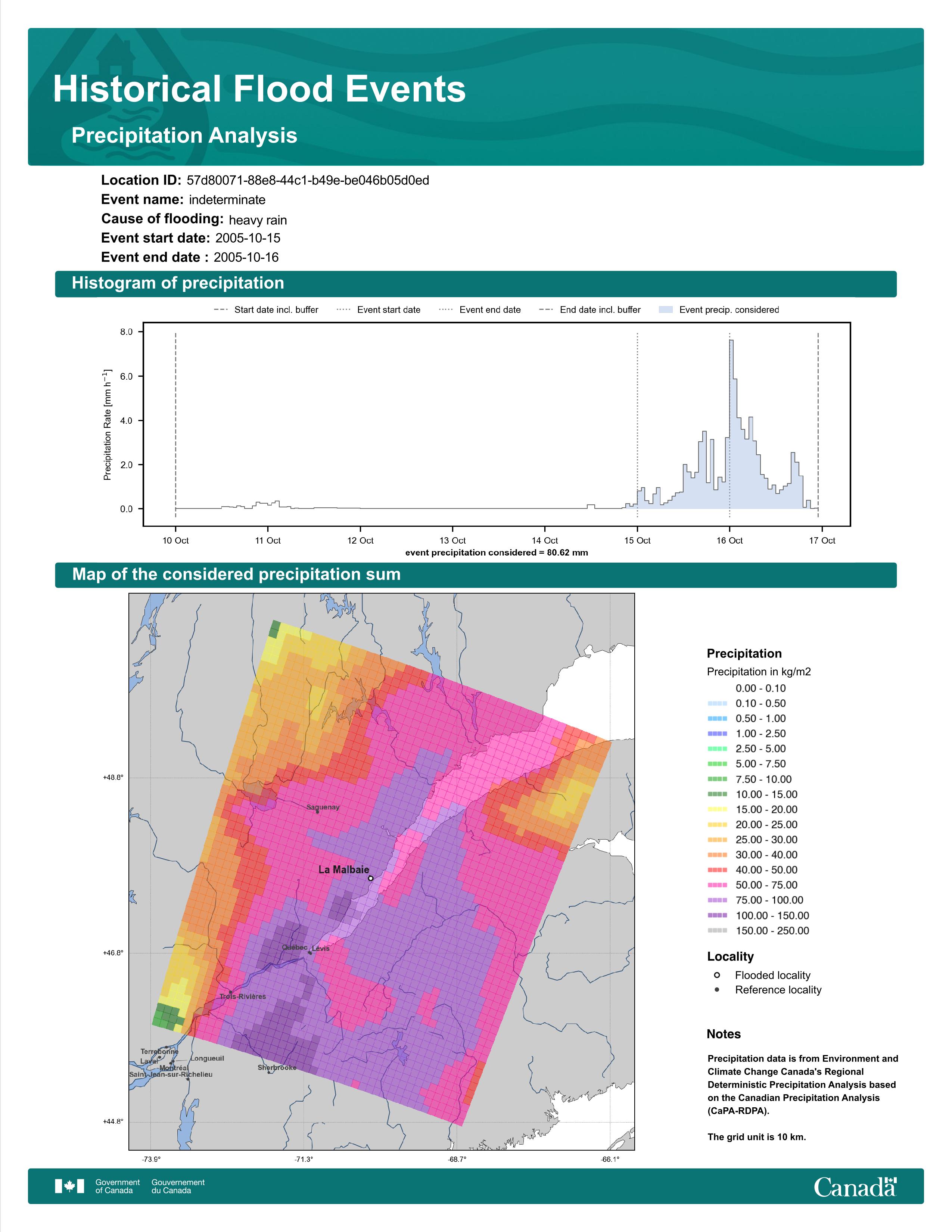Screen dimensions: 952x1232
Task: Click the Terrebonne locality label on map
Action: point(160,1051)
